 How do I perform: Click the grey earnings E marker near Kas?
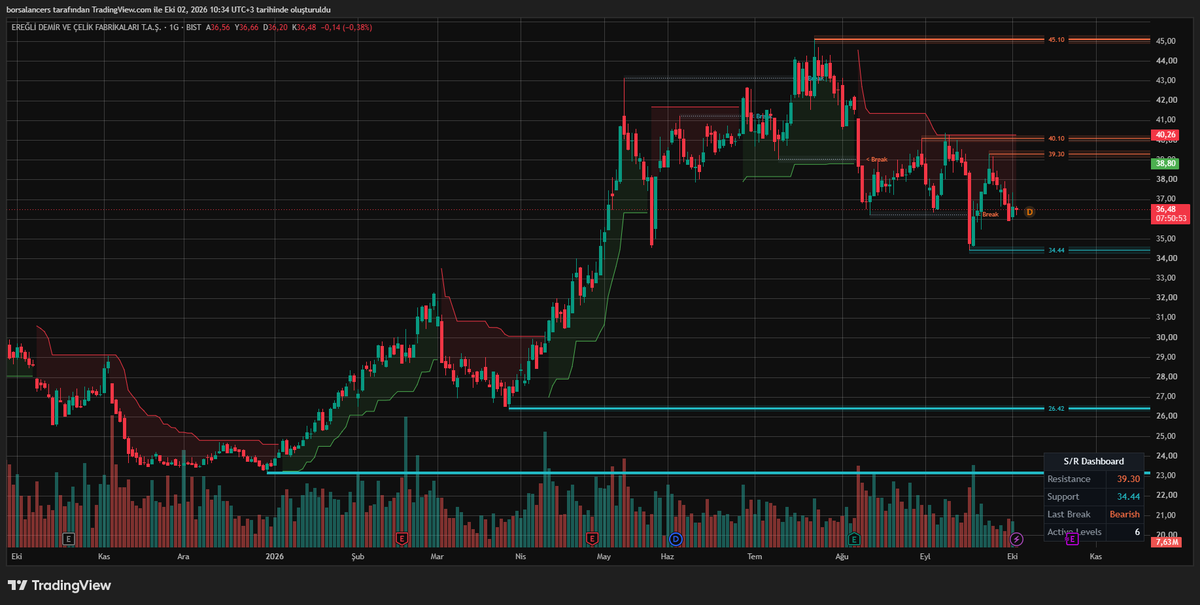click(68, 538)
